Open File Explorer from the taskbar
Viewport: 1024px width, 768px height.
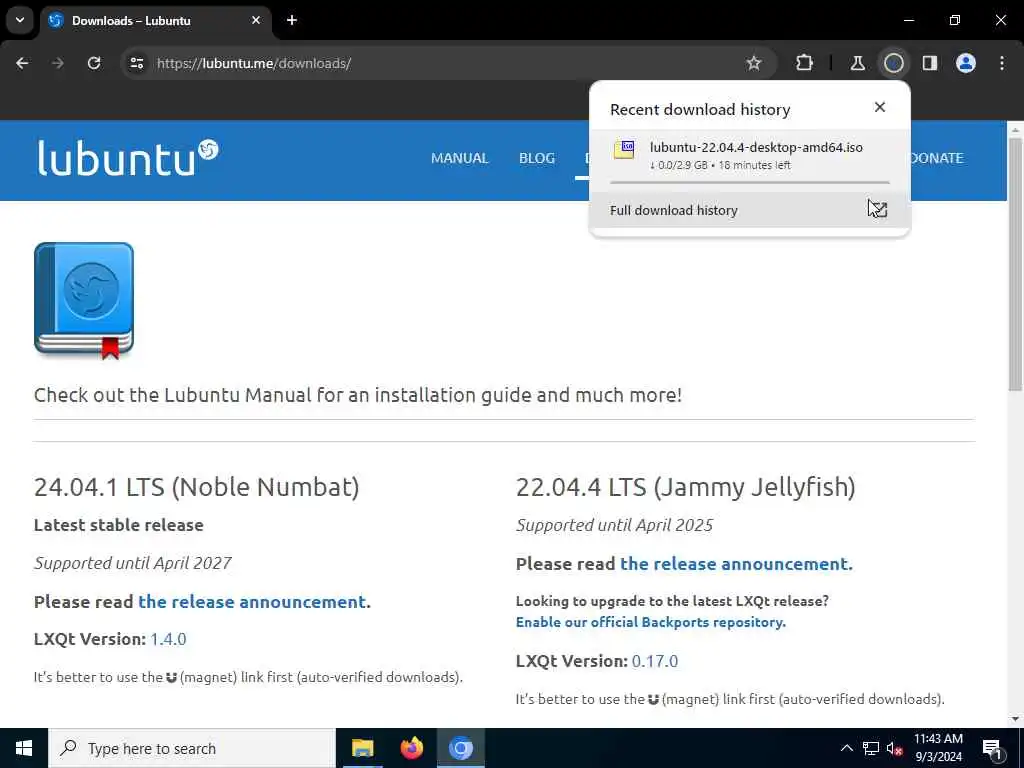pyautogui.click(x=362, y=748)
